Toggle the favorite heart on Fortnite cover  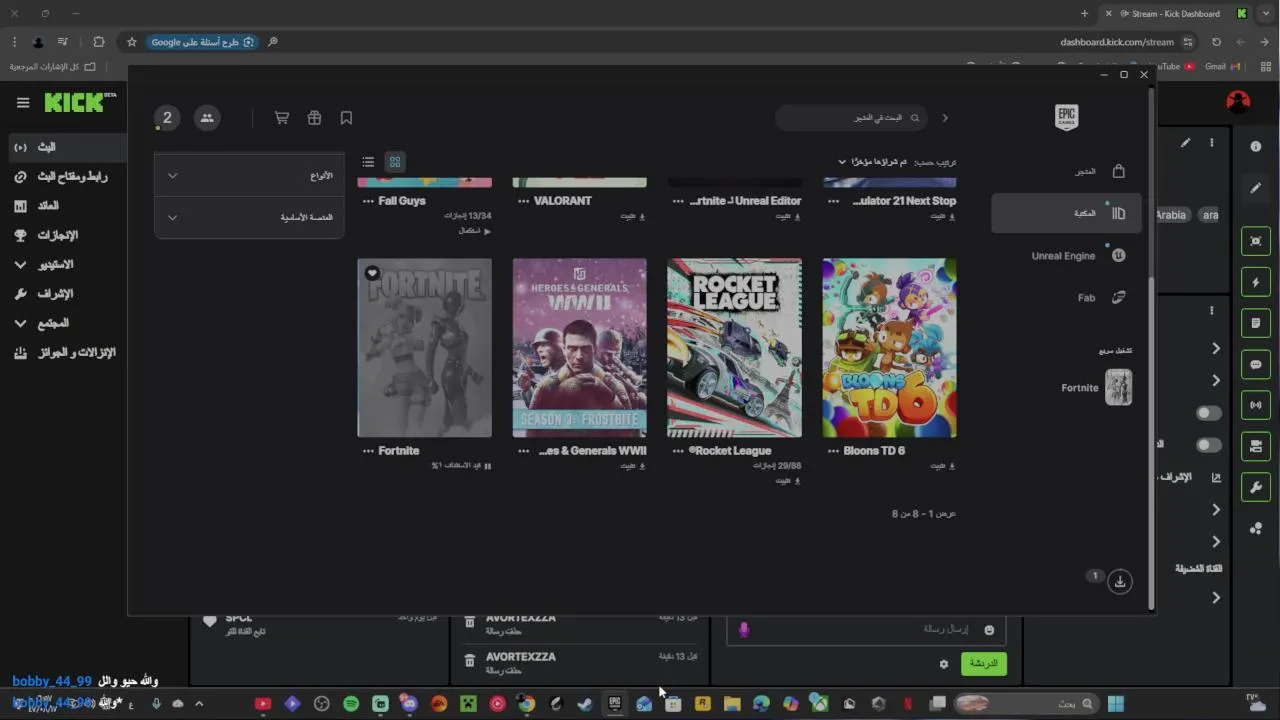(x=372, y=273)
